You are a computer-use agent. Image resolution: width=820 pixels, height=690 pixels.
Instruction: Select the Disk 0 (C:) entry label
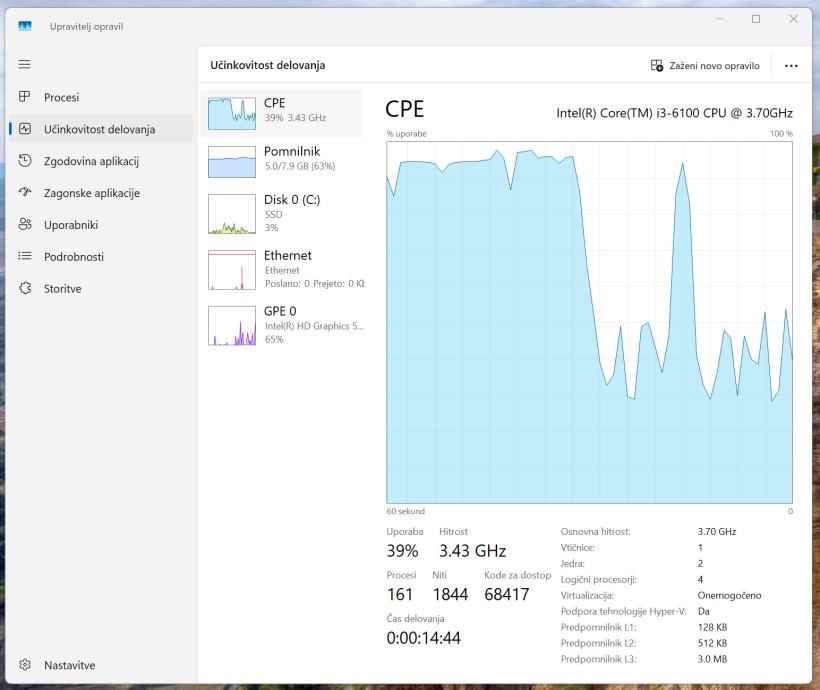(x=292, y=200)
